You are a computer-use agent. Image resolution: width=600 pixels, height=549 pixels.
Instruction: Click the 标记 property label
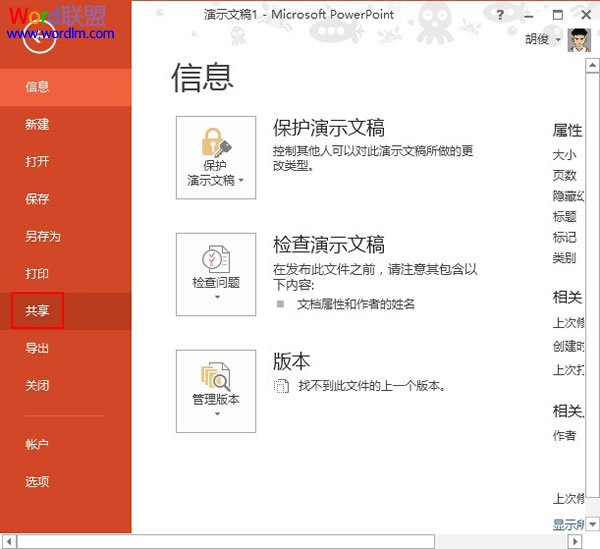(x=564, y=237)
